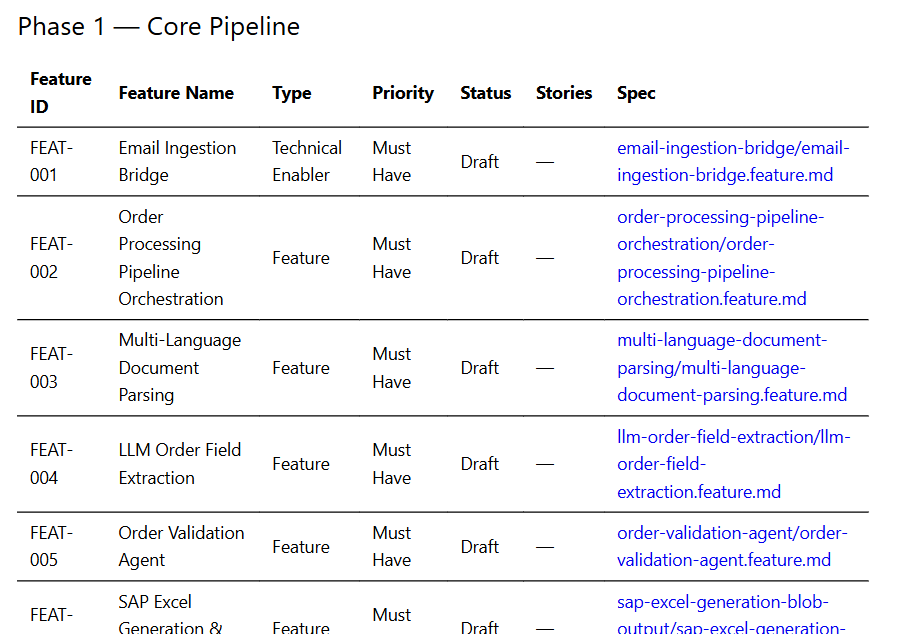The width and height of the screenshot is (915, 634).
Task: Click the Priority column header
Action: click(x=403, y=93)
